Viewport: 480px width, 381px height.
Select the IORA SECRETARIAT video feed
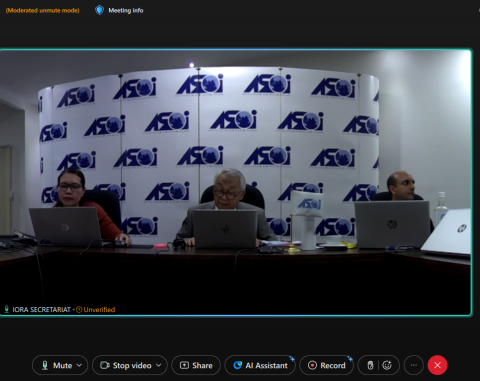[x=236, y=182]
